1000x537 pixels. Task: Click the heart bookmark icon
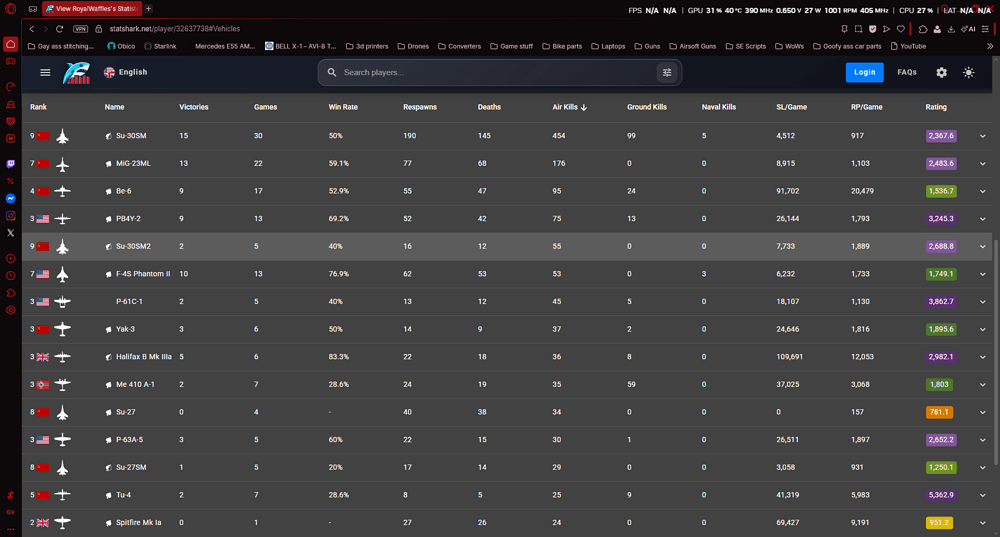[x=901, y=29]
